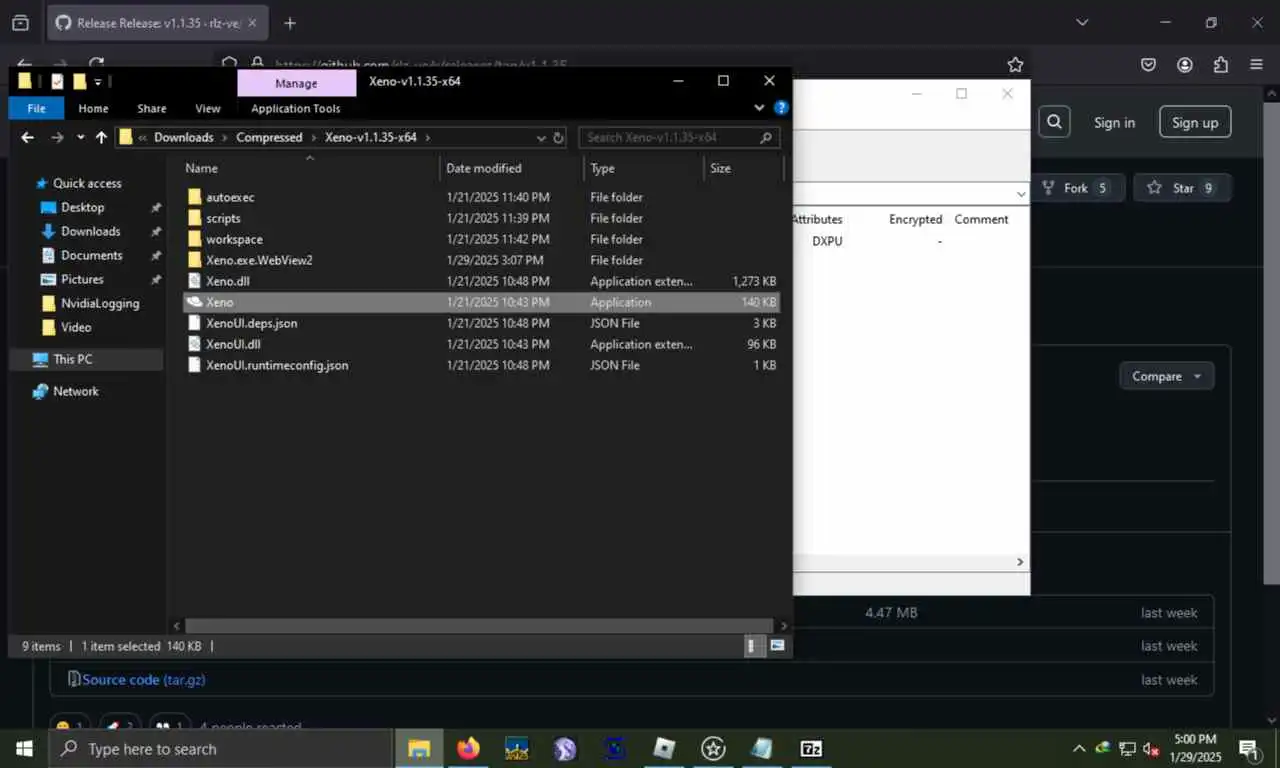Click the New folder quick access toolbar icon
Viewport: 1280px width, 768px height.
pos(79,82)
